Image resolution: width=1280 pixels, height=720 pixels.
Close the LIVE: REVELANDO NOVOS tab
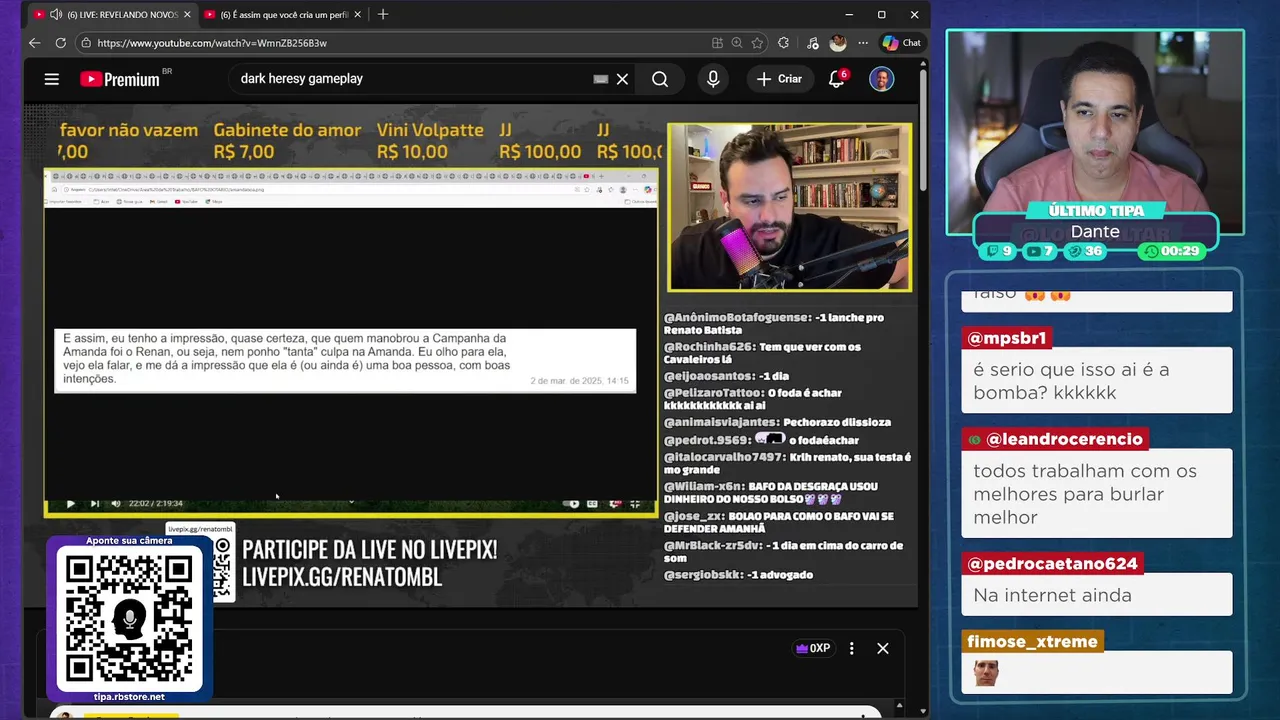pos(187,15)
